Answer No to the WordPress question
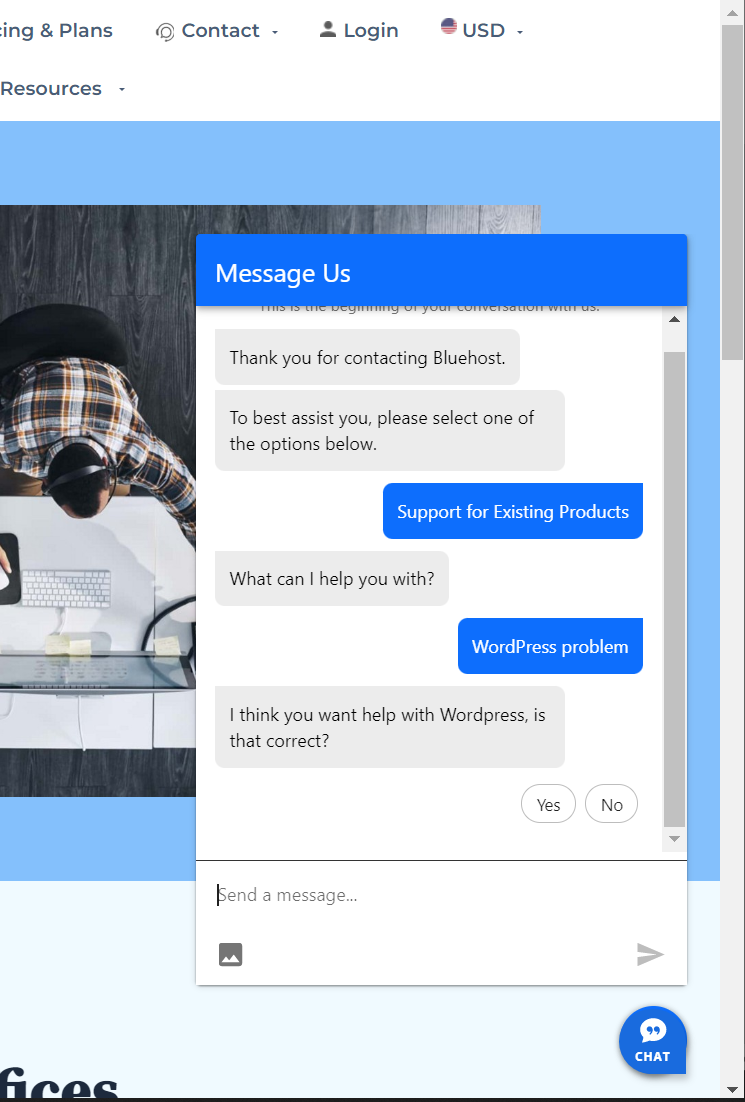 (611, 804)
